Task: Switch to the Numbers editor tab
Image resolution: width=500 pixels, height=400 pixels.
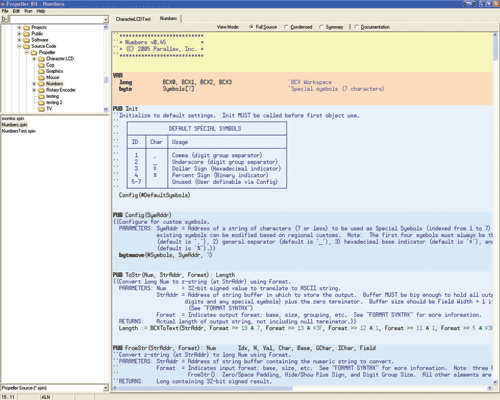Action: click(x=168, y=19)
